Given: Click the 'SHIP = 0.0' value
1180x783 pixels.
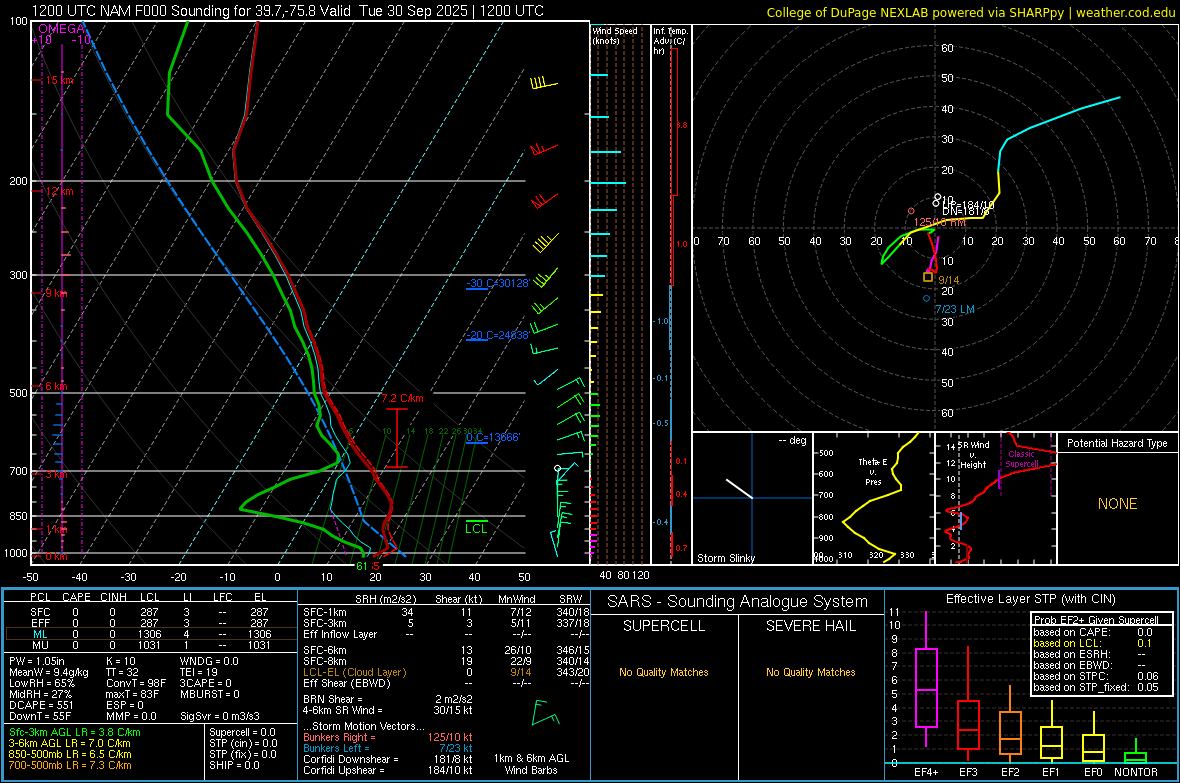Looking at the screenshot, I should click(234, 765).
